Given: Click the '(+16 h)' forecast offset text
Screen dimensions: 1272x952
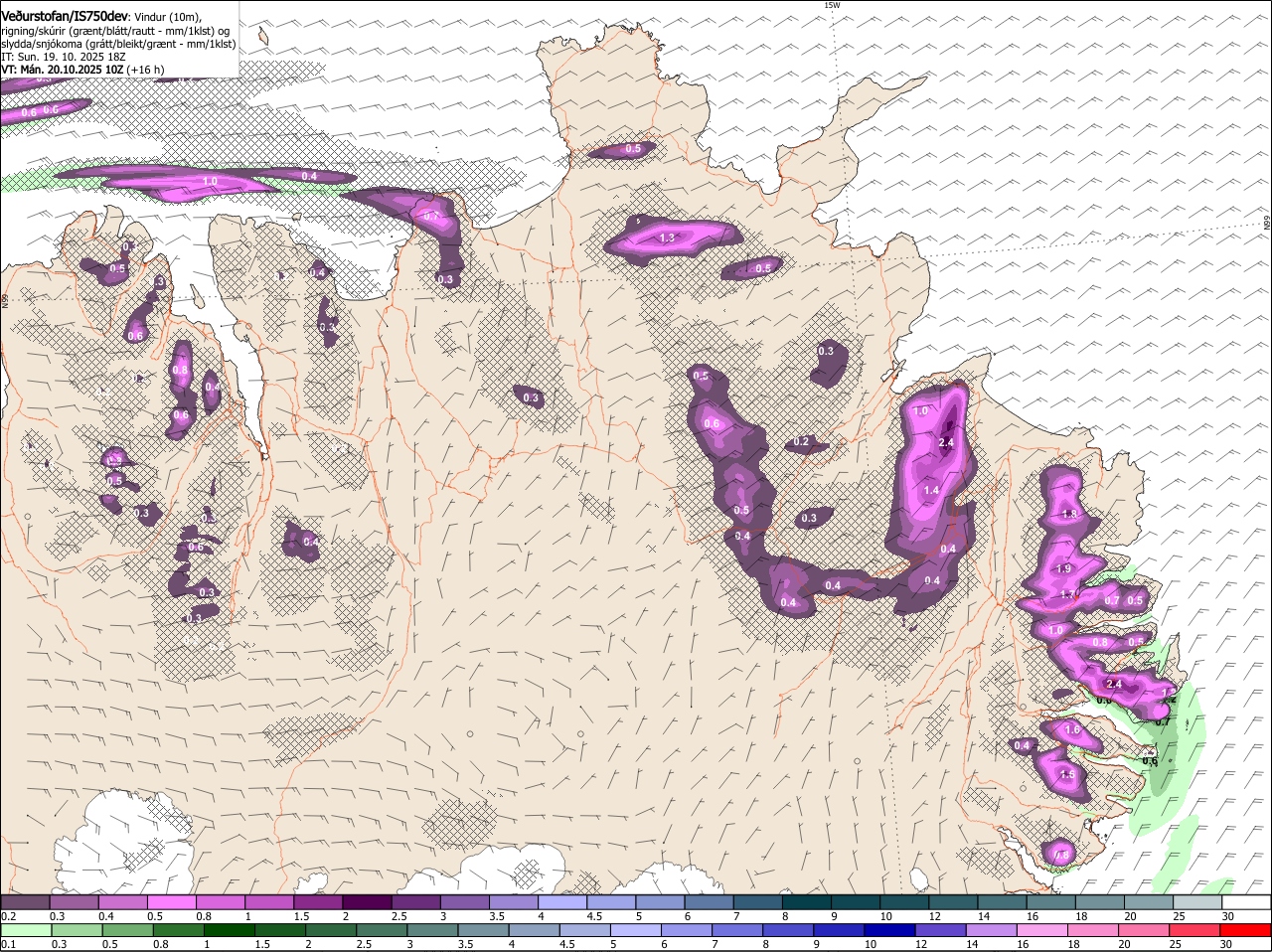Looking at the screenshot, I should tap(146, 70).
